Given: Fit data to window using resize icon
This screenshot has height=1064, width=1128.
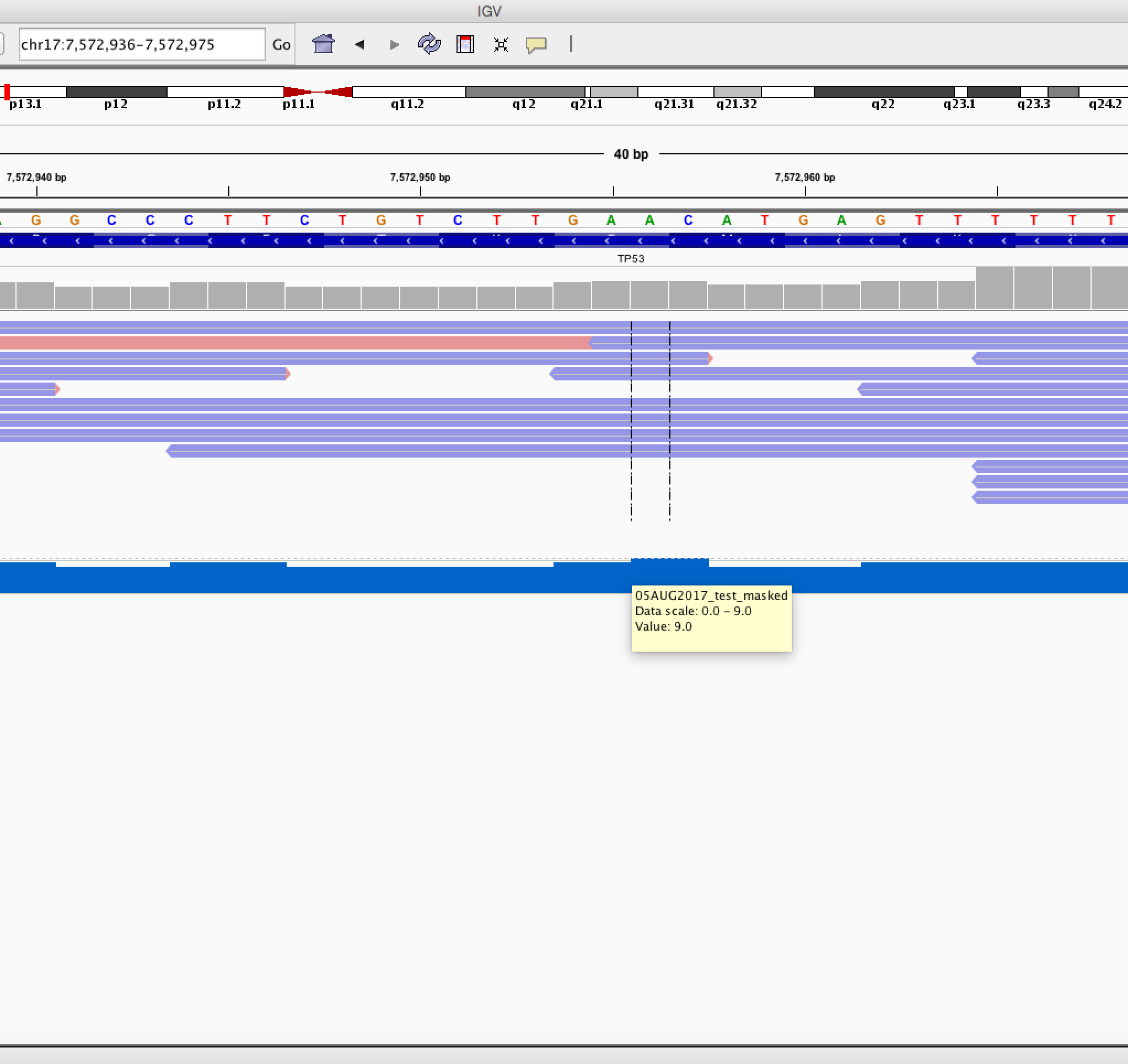Looking at the screenshot, I should (500, 44).
